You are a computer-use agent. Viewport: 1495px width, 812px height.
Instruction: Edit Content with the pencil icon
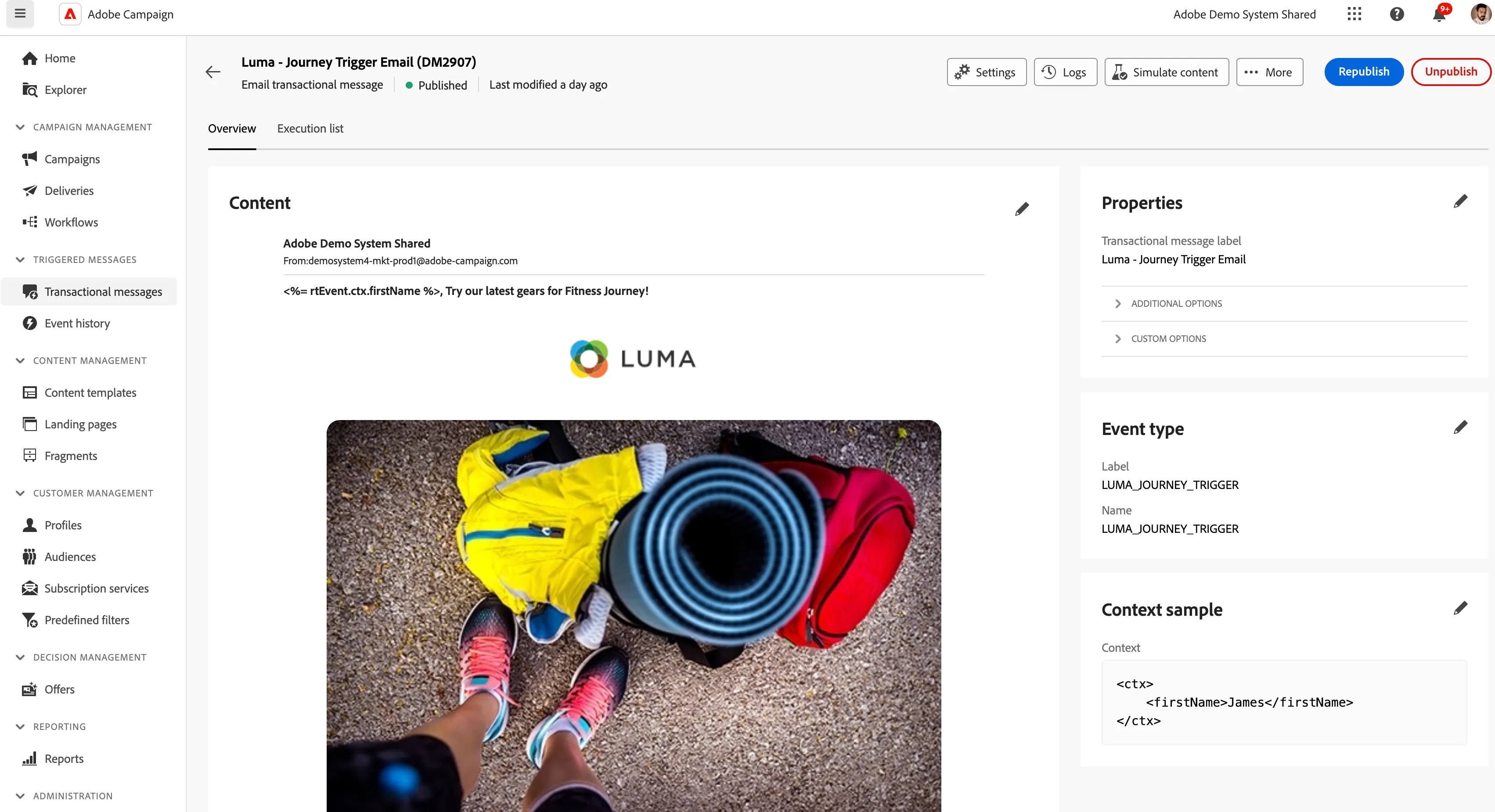coord(1022,209)
